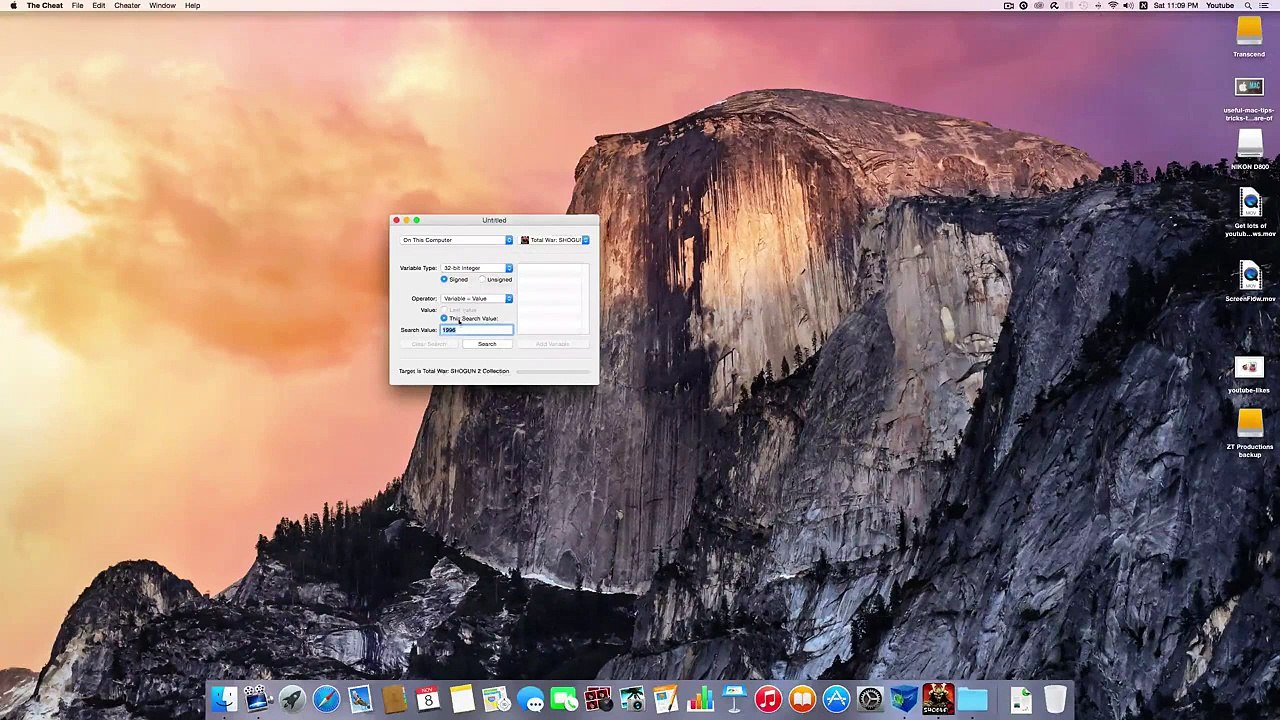The width and height of the screenshot is (1280, 720).
Task: Select the Signed radio button
Action: [x=455, y=279]
